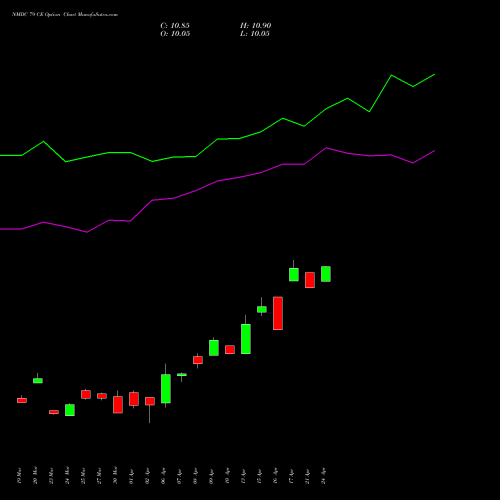Viewport: 500px width, 500px height.
Task: Select the 19 Mar date label
Action: click(x=19, y=476)
